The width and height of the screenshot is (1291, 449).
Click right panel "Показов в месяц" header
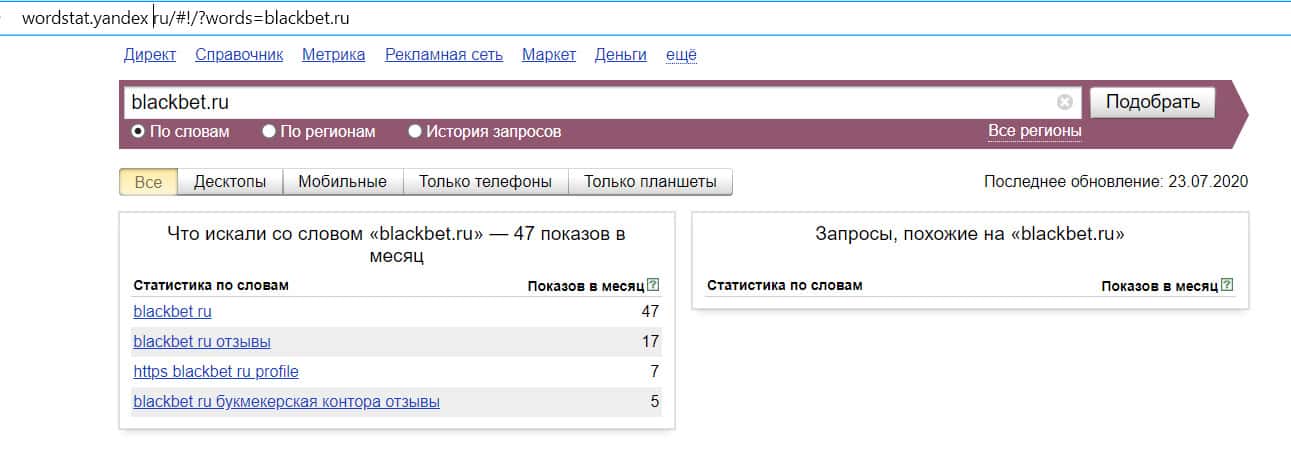click(x=1160, y=285)
